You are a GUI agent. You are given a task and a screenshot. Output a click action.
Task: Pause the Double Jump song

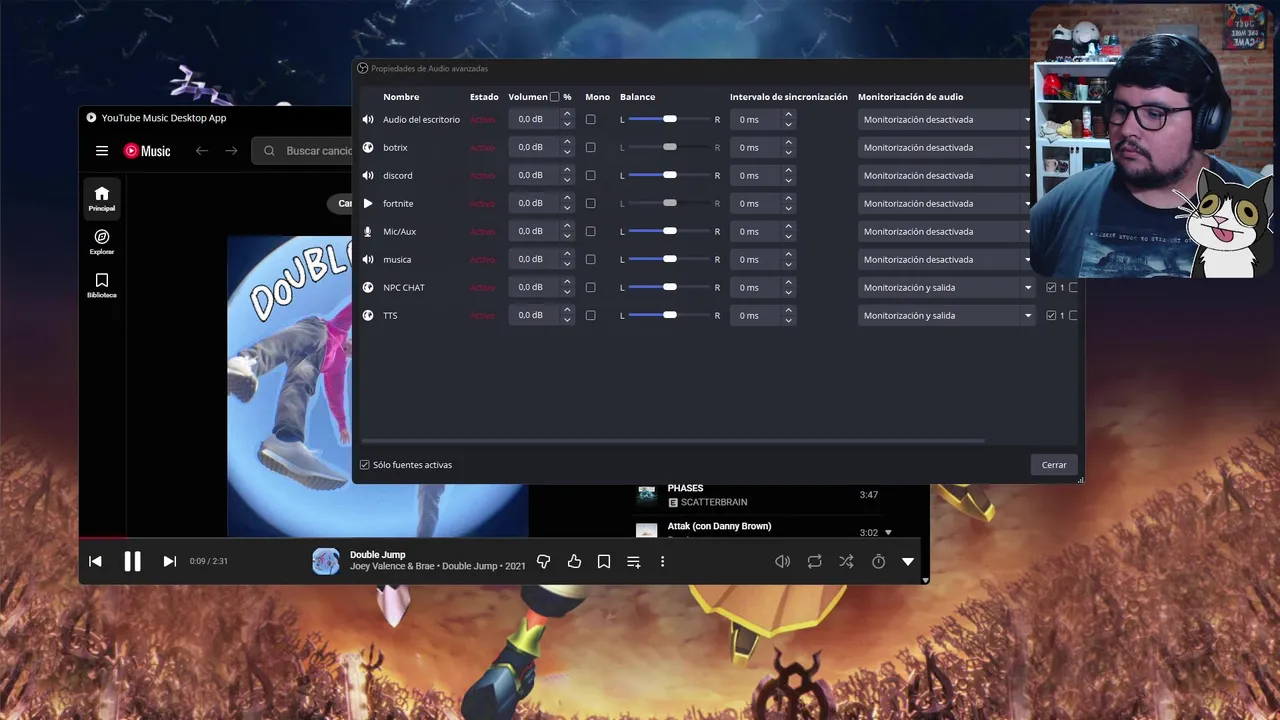132,561
